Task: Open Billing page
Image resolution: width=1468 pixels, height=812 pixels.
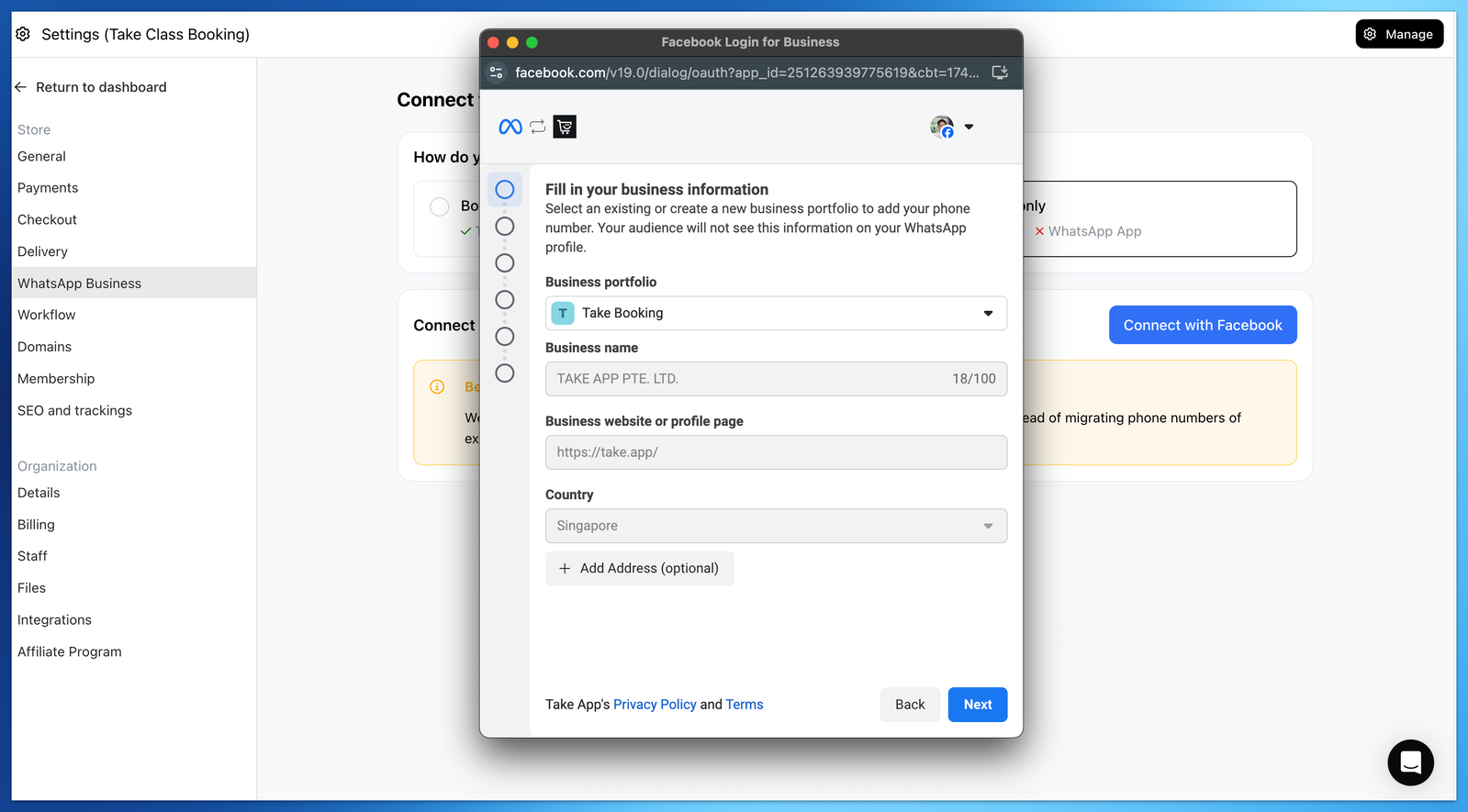Action: (134, 525)
